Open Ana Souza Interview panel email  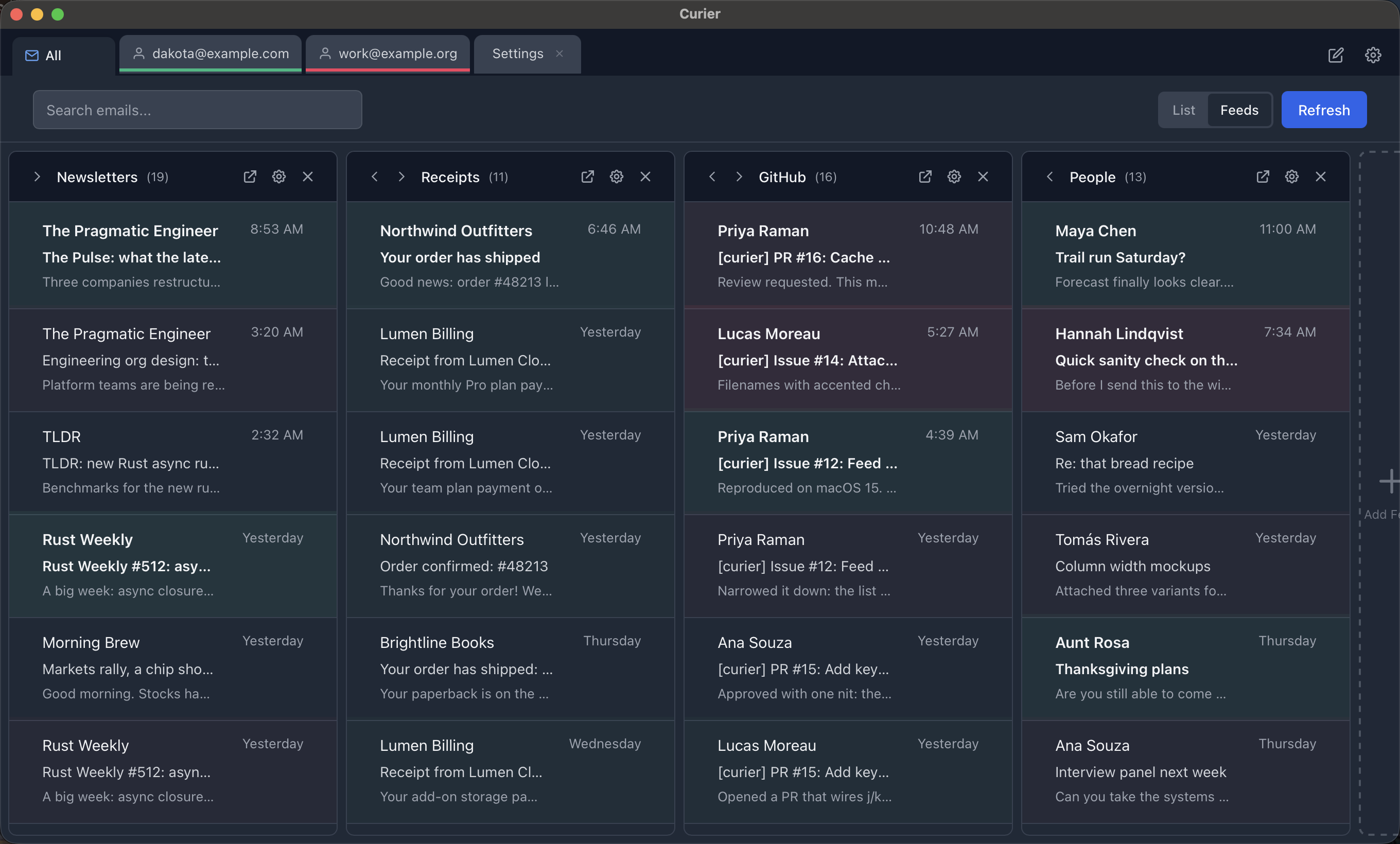pyautogui.click(x=1185, y=771)
